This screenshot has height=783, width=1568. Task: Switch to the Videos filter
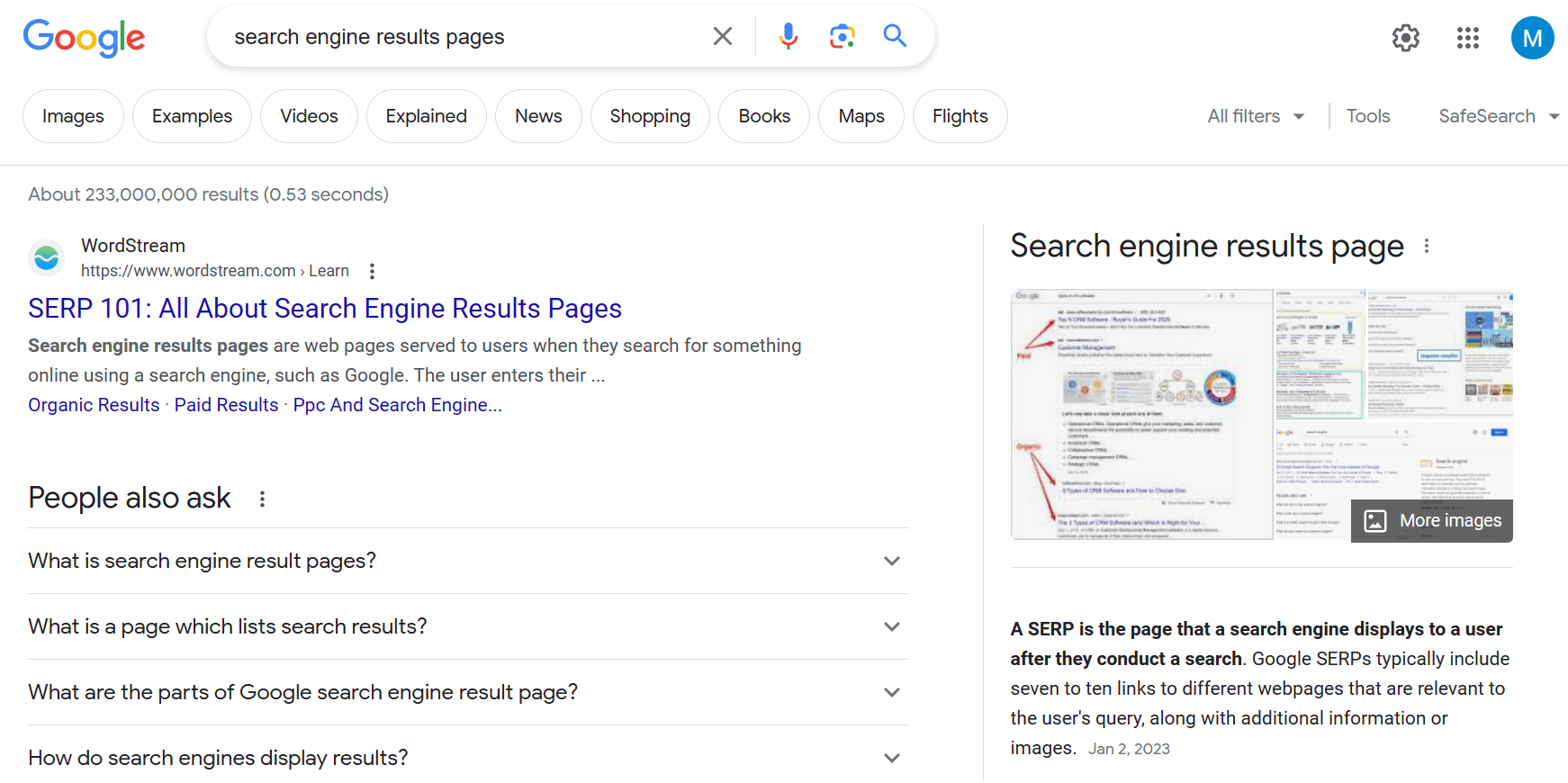coord(309,116)
